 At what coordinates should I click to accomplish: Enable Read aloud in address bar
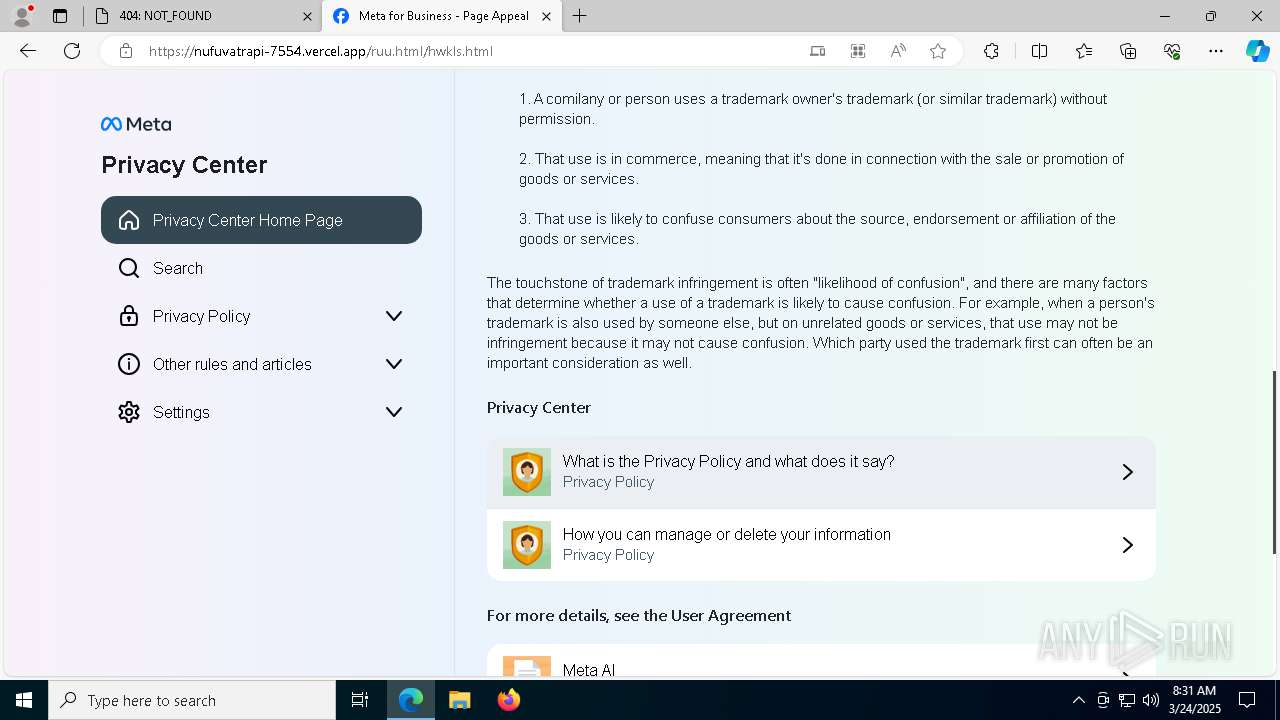click(898, 51)
